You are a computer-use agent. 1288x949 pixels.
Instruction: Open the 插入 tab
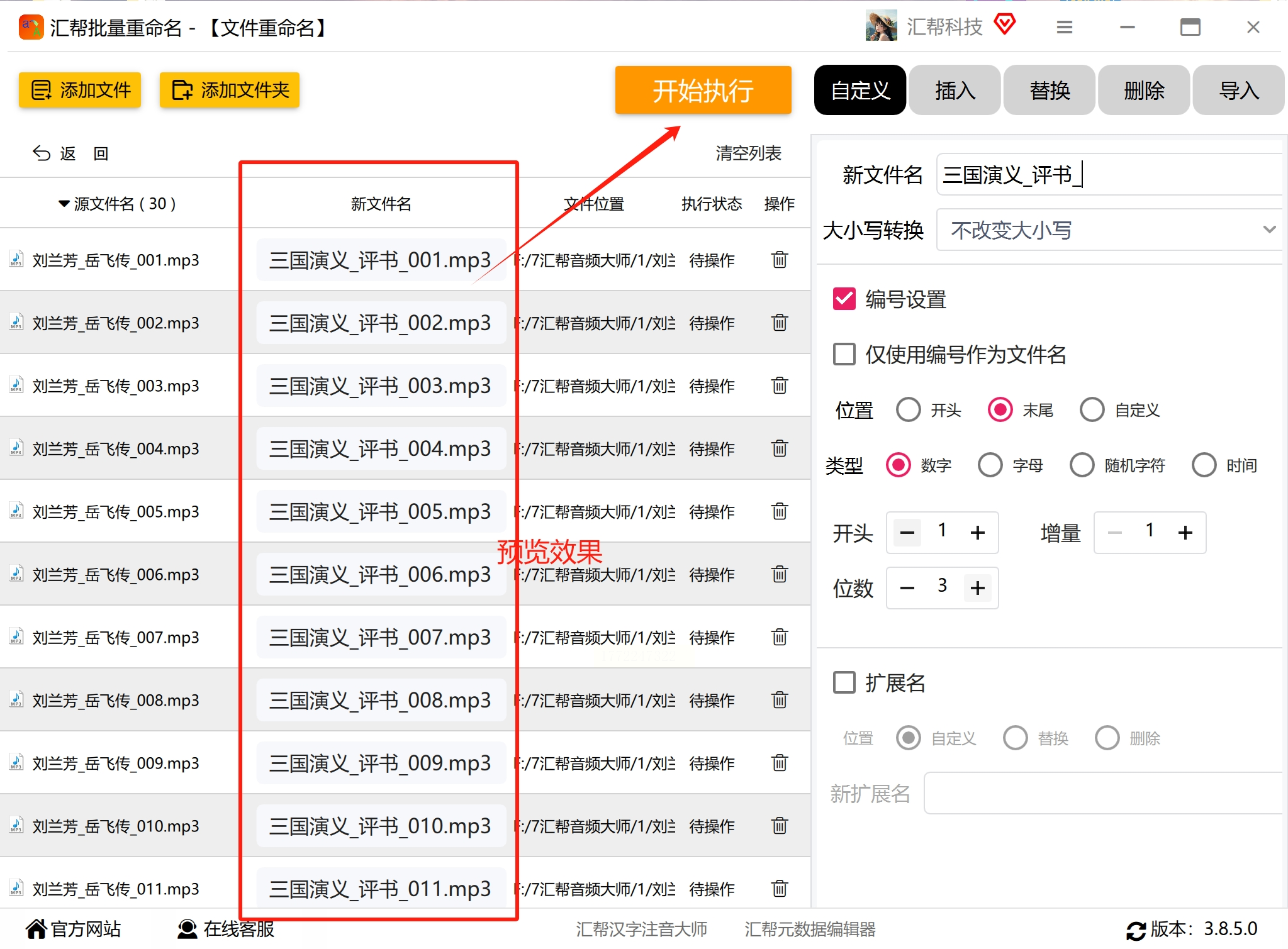[x=955, y=91]
